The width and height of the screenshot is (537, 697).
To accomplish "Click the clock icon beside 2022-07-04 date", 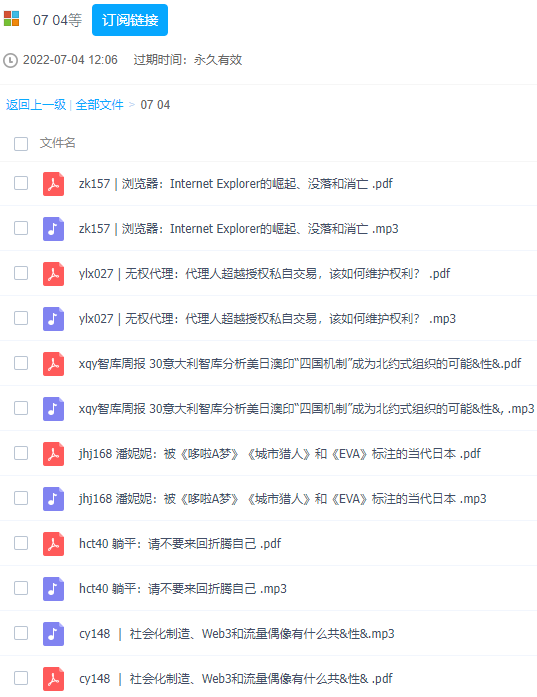I will coord(10,60).
